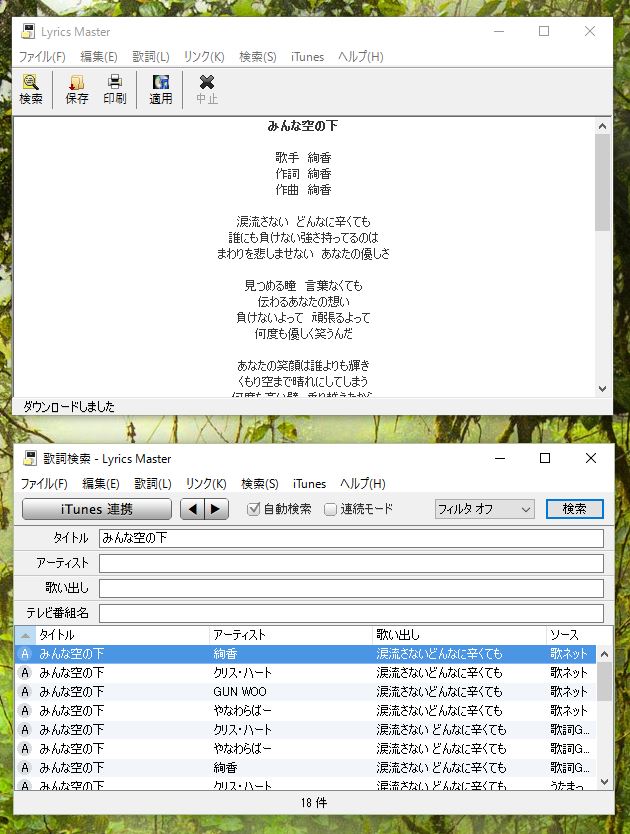Click the A icon of the selected 絢香 歌ネット row
This screenshot has width=630, height=834.
tap(25, 654)
